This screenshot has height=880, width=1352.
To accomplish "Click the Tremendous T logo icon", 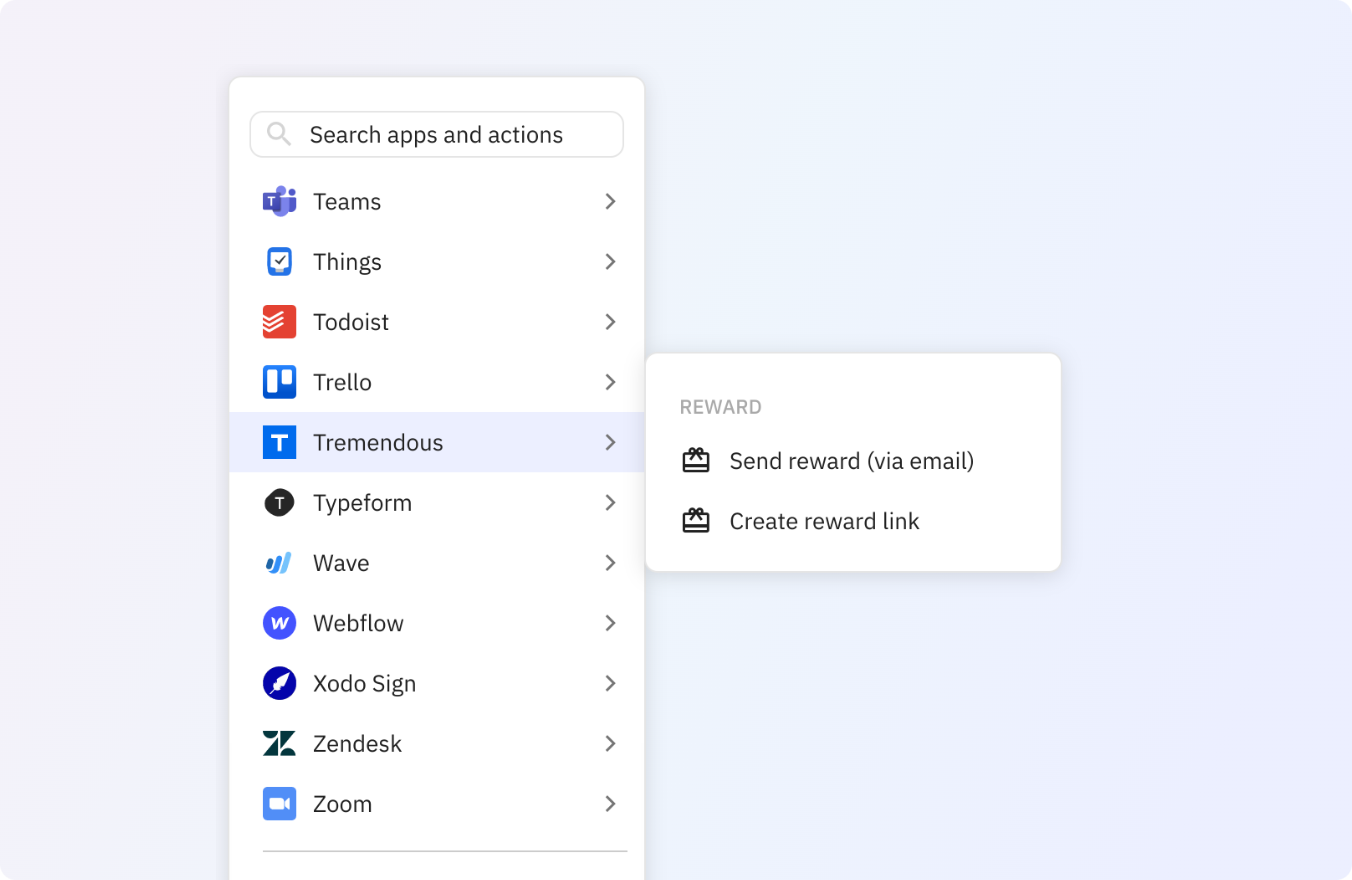I will tap(279, 442).
